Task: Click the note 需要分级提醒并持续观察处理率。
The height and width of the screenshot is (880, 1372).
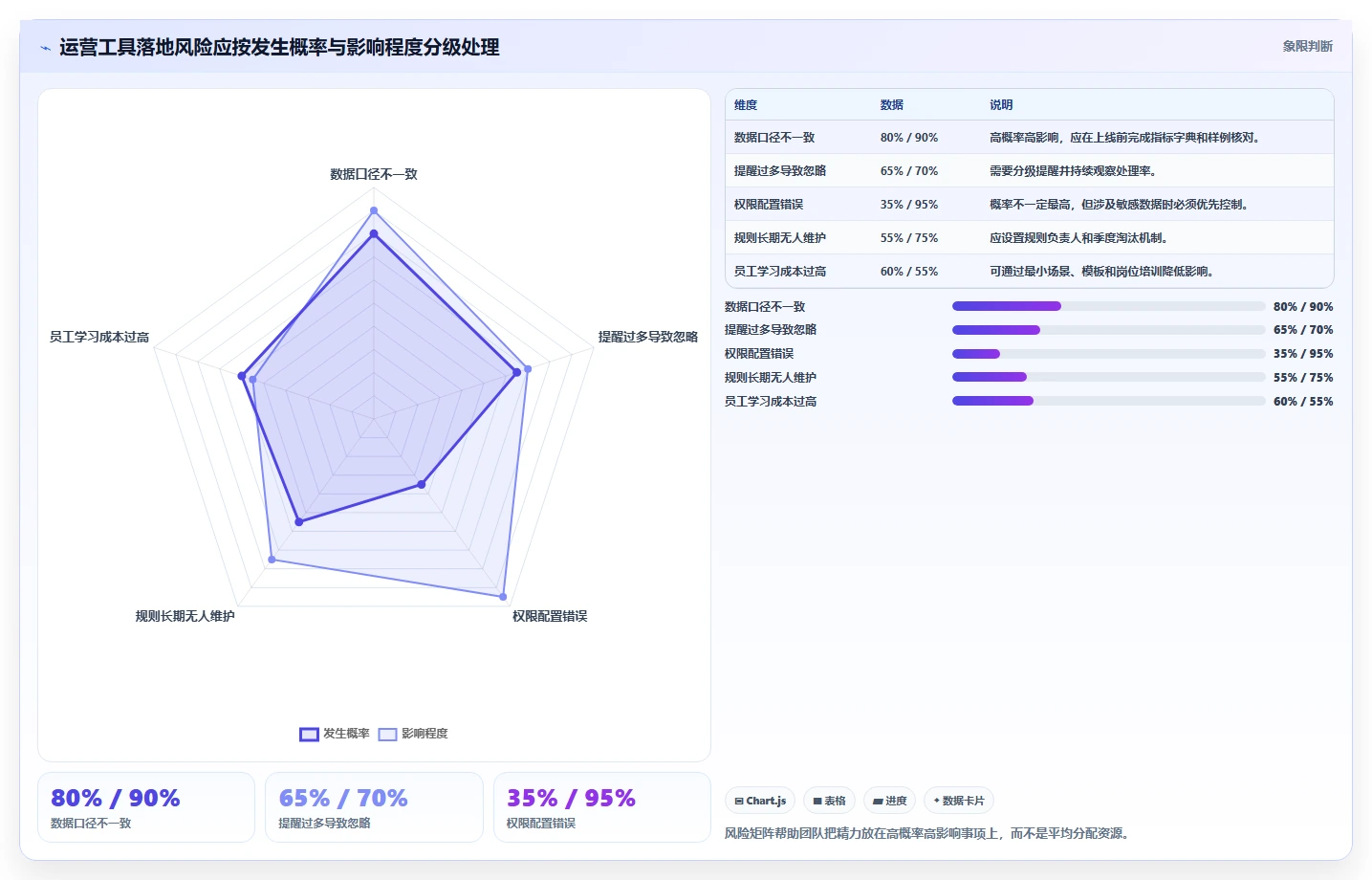Action: [1075, 171]
